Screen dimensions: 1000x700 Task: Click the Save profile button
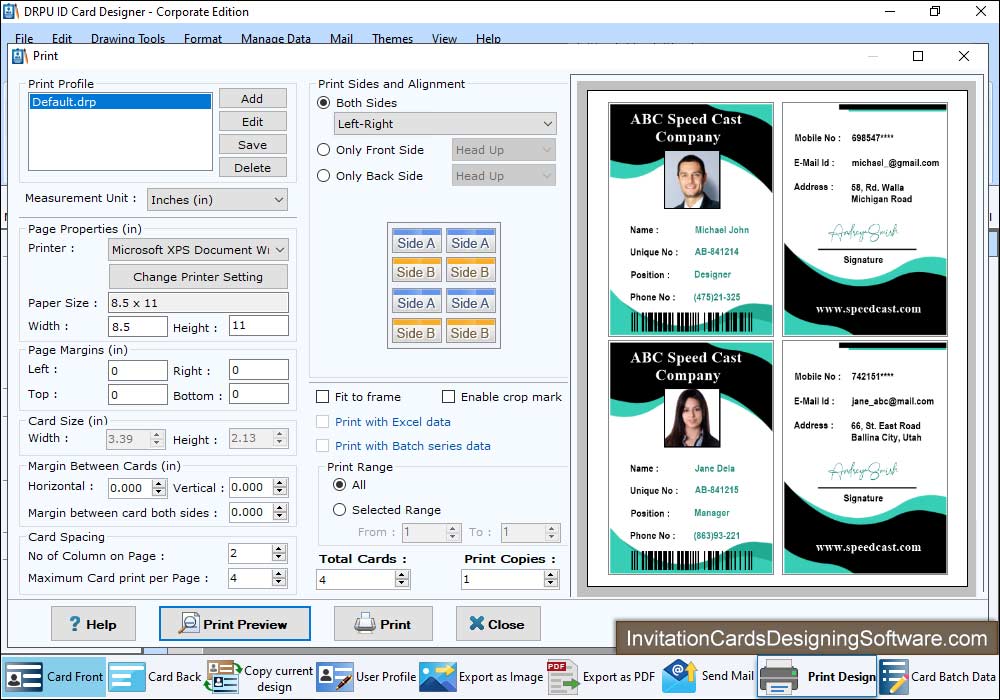tap(253, 144)
